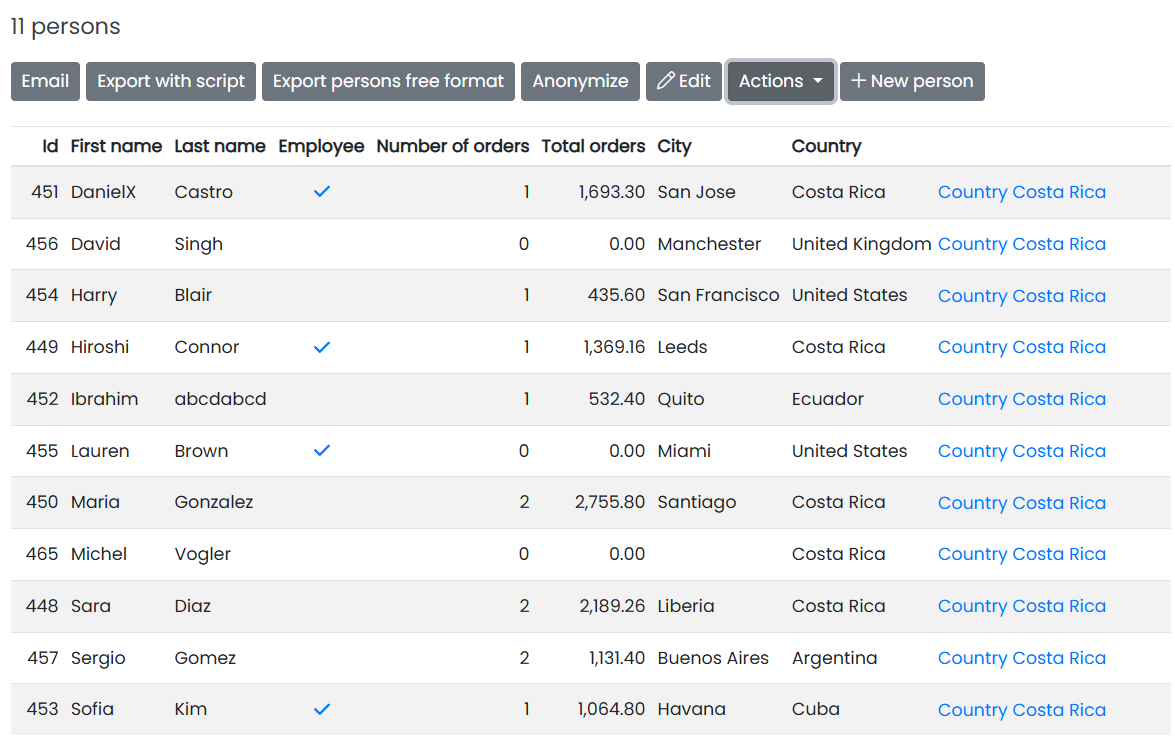Click the Employee checkmark in Sofia Kim row
The height and width of the screenshot is (744, 1175).
coord(321,709)
